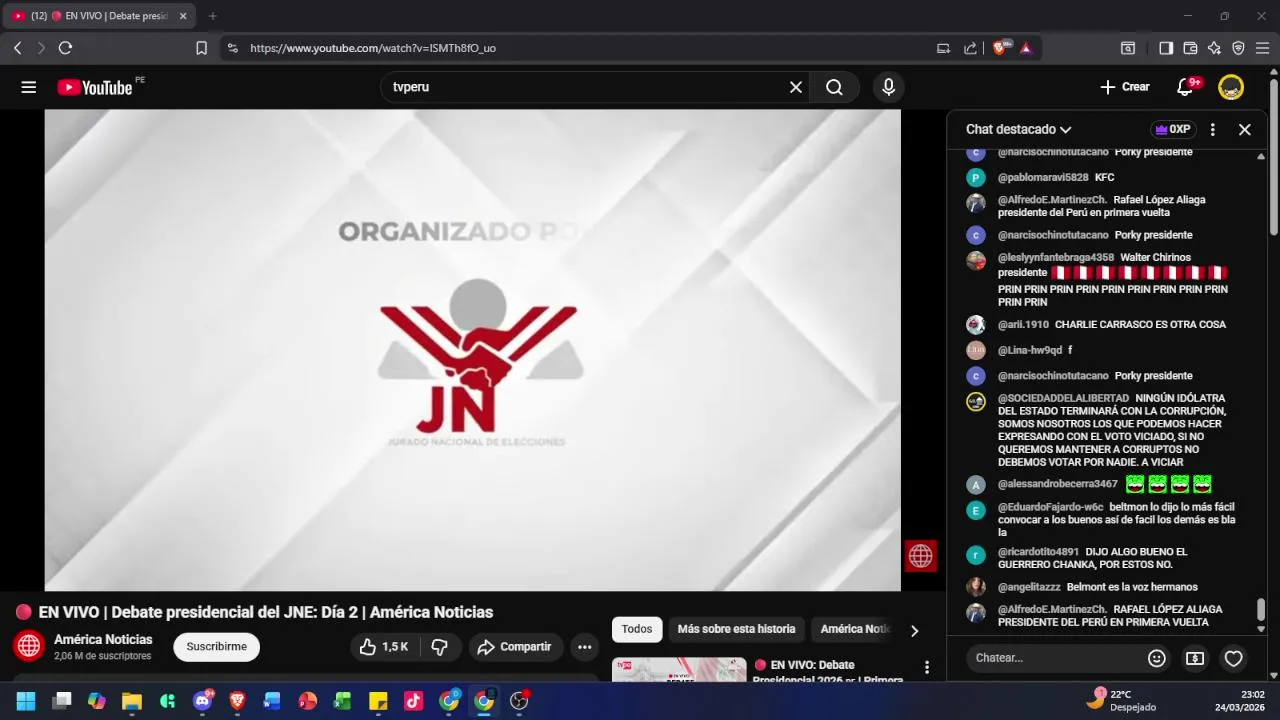Open Brave Rewards triangle icon
The width and height of the screenshot is (1280, 720).
click(x=1026, y=48)
